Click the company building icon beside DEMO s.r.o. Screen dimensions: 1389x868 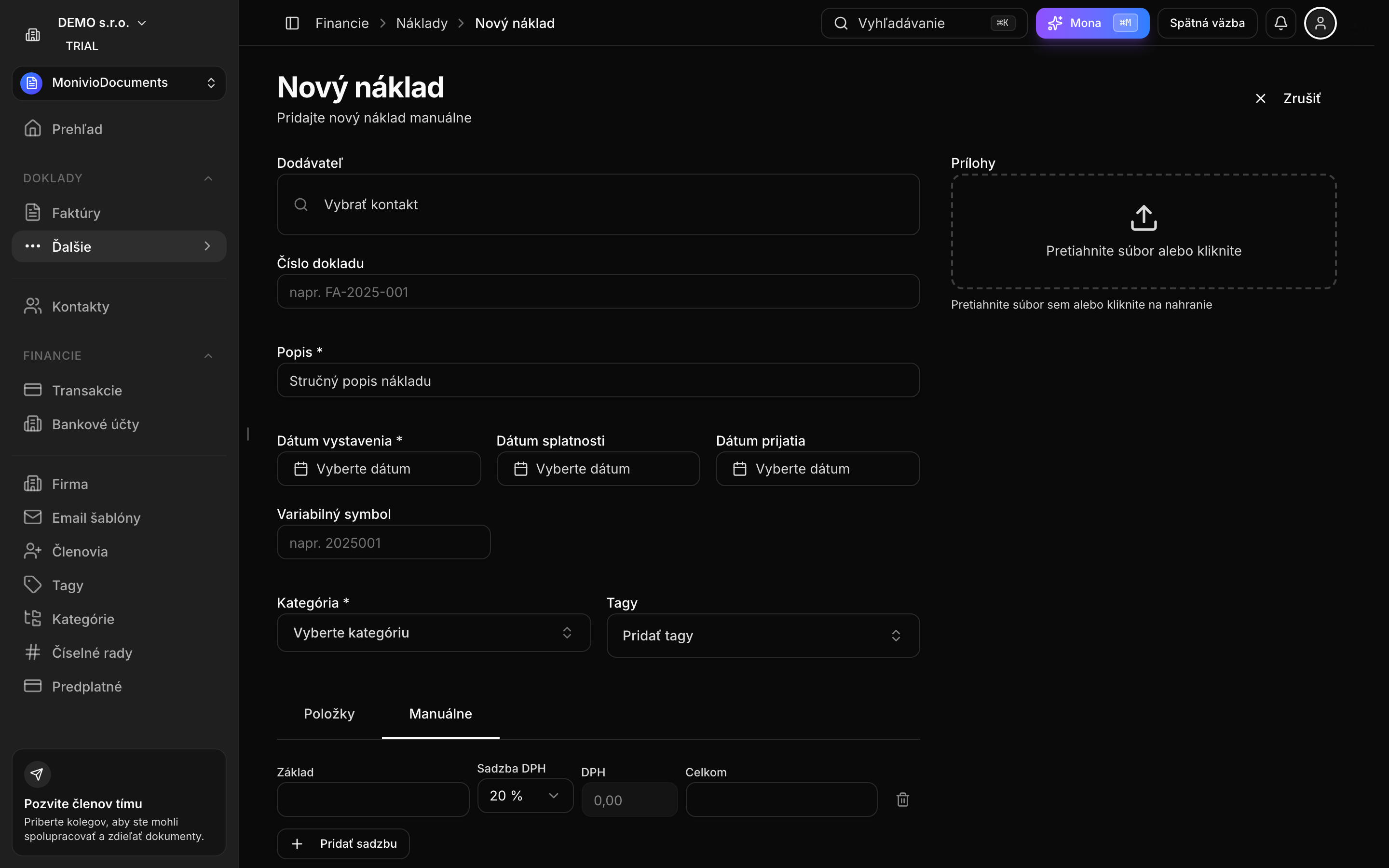click(x=33, y=34)
